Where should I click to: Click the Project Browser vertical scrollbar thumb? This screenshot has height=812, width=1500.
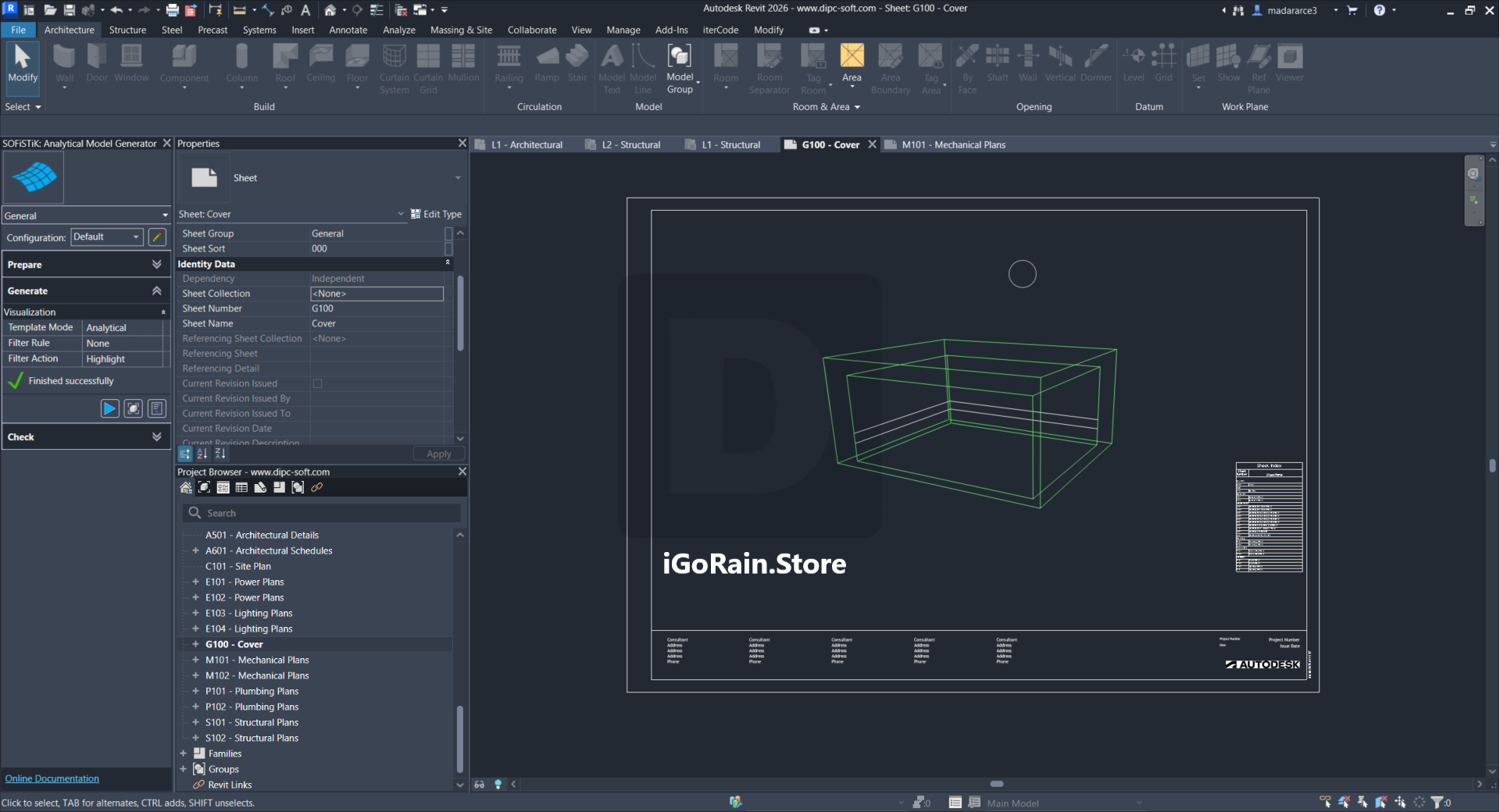coord(459,739)
